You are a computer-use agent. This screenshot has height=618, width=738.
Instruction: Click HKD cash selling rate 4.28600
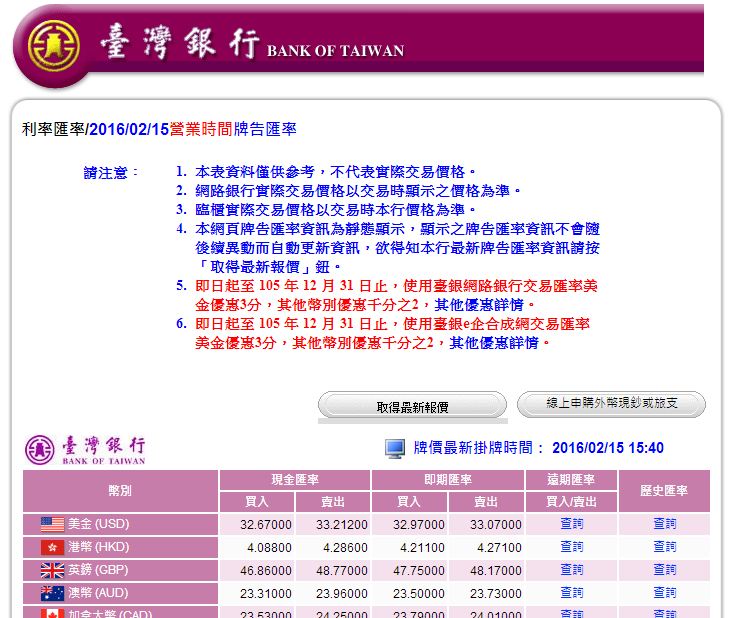(x=345, y=547)
